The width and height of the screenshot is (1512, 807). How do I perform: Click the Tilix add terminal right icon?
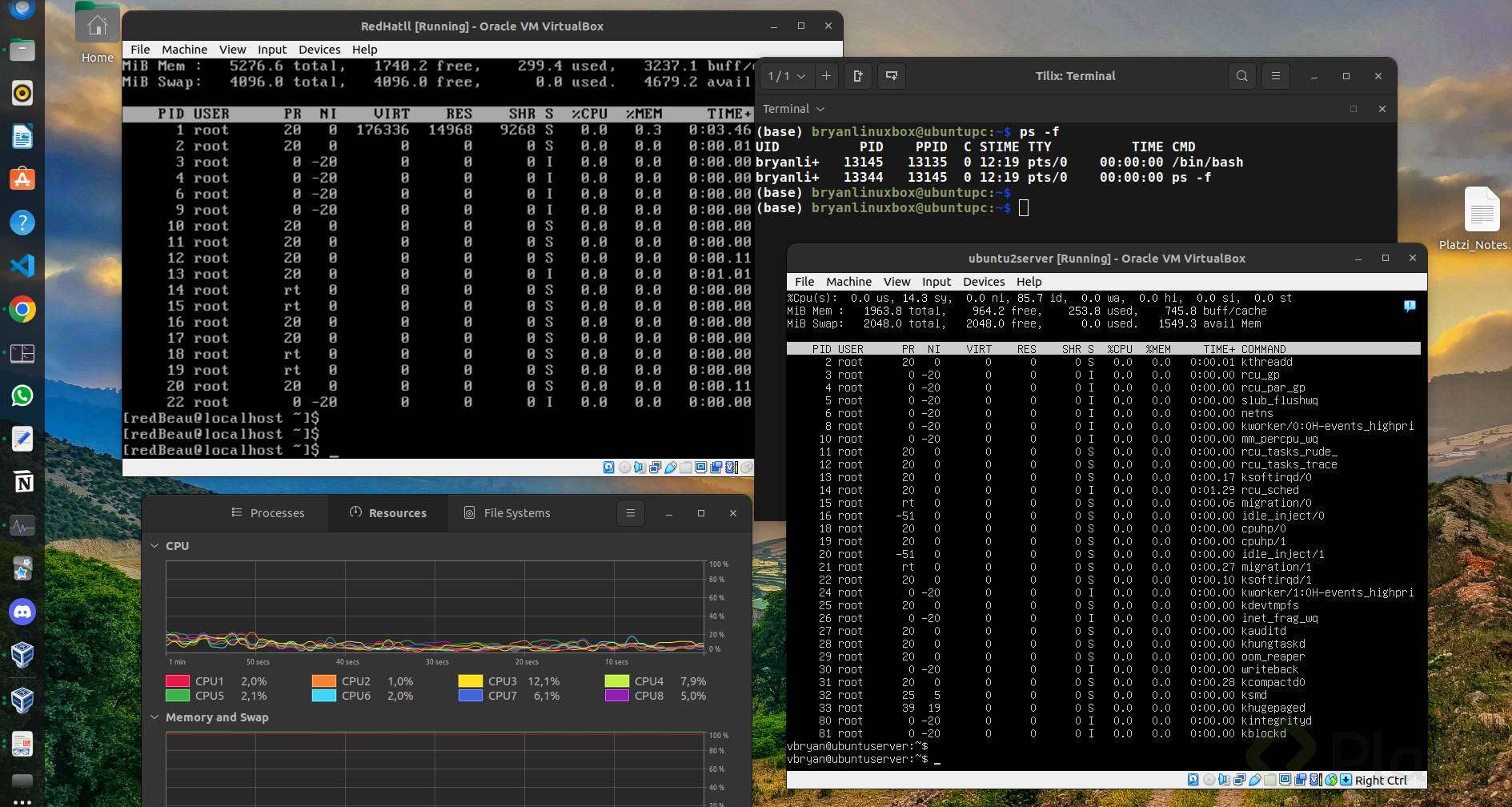pyautogui.click(x=858, y=76)
